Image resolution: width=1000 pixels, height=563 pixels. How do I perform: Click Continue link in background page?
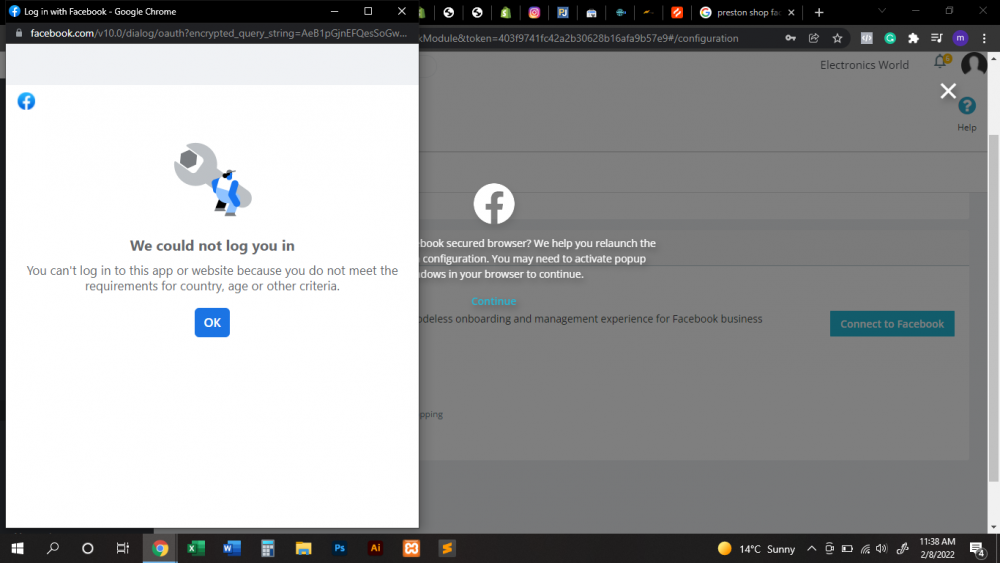point(494,301)
